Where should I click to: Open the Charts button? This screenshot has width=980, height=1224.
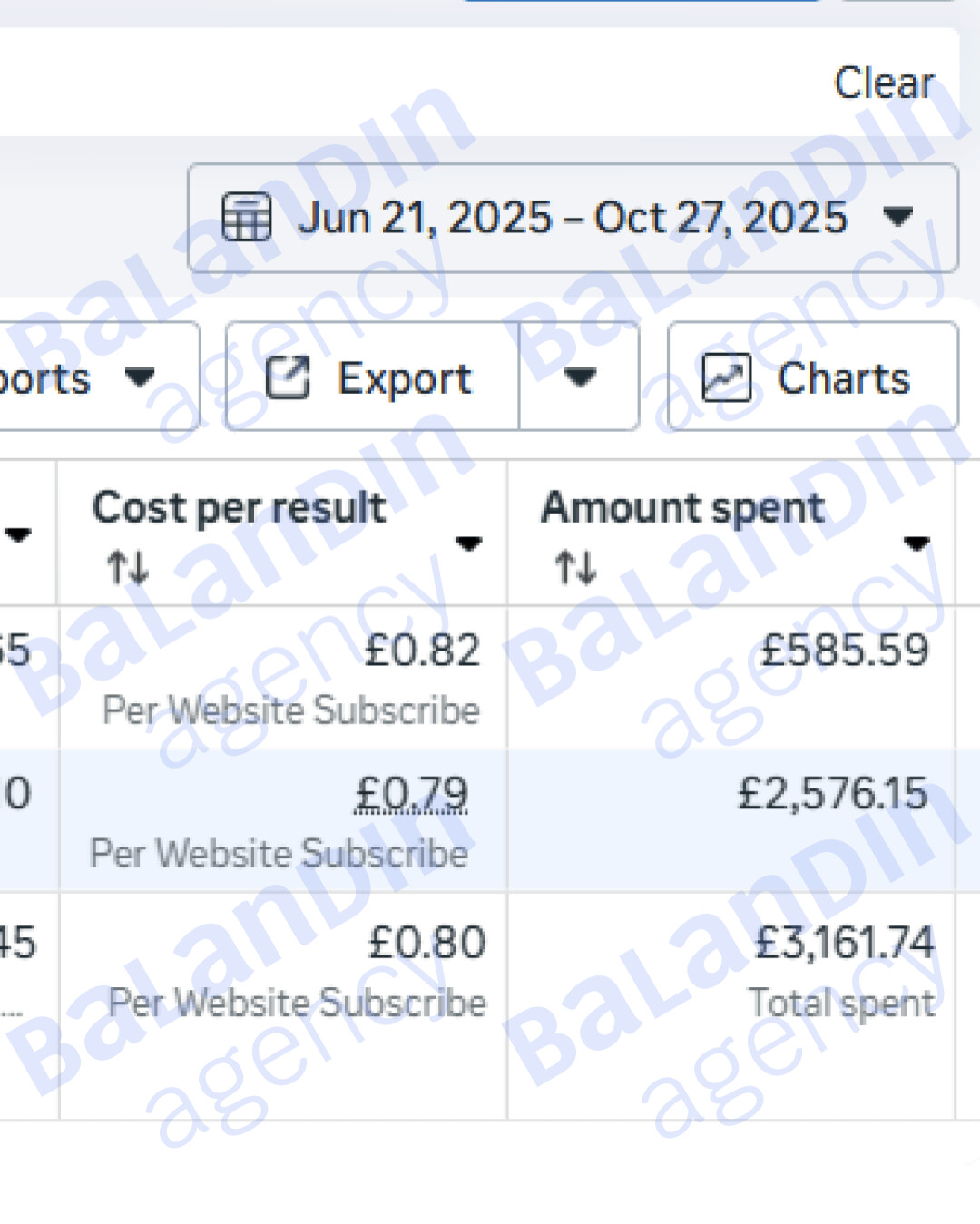coord(813,377)
